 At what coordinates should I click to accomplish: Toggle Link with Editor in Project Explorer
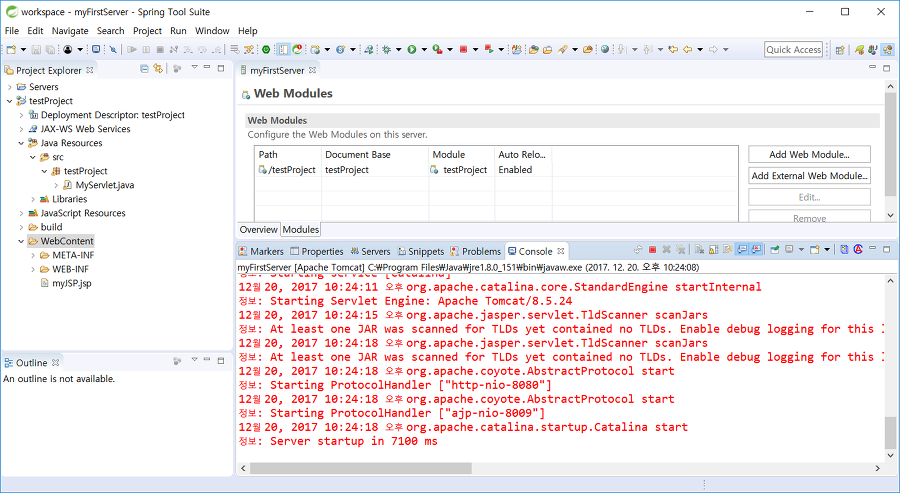point(158,69)
